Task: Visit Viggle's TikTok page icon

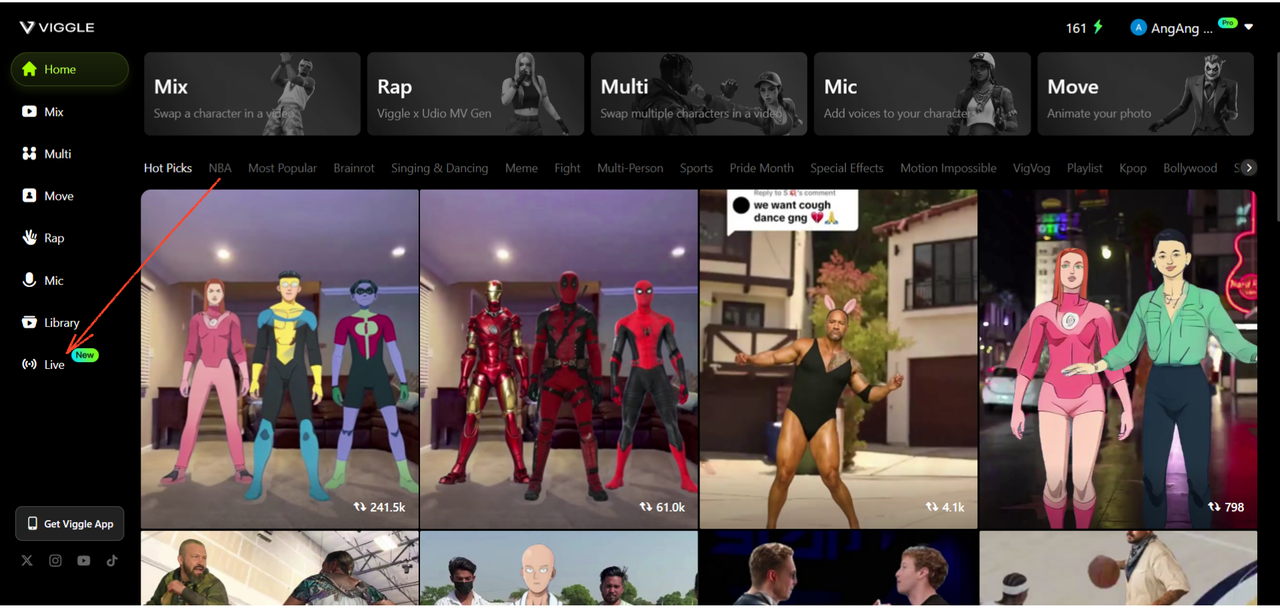Action: [112, 561]
